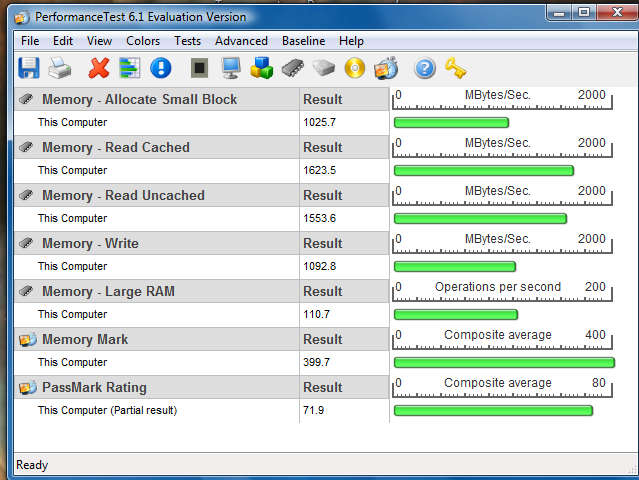Open the Tests menu

tap(187, 41)
